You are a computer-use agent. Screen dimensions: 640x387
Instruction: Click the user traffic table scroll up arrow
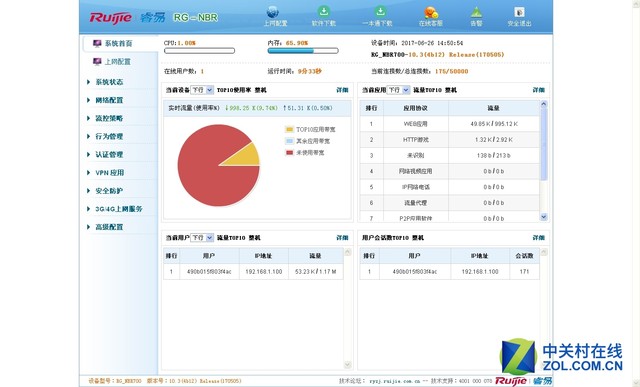pos(348,252)
